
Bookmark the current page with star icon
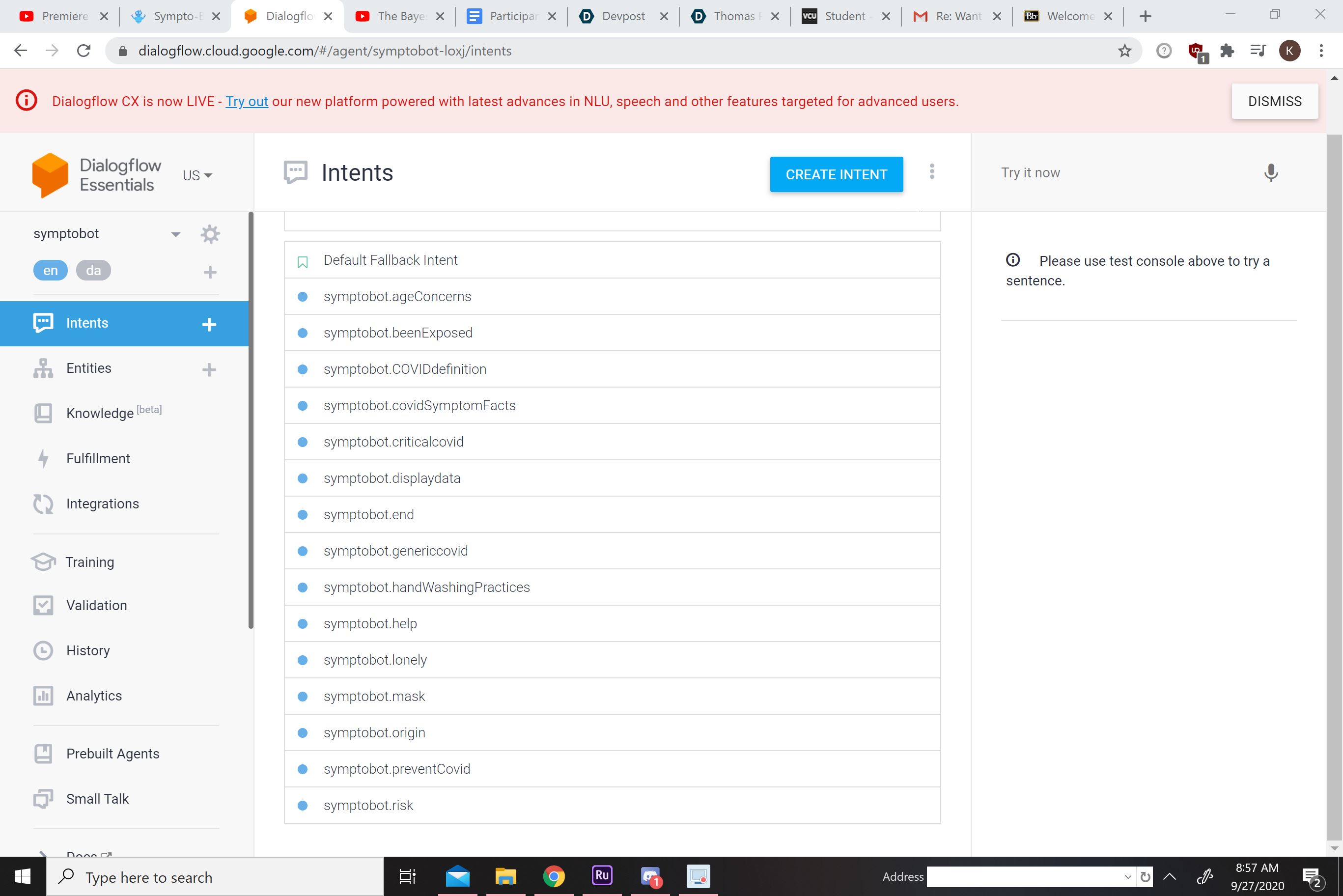[1124, 51]
